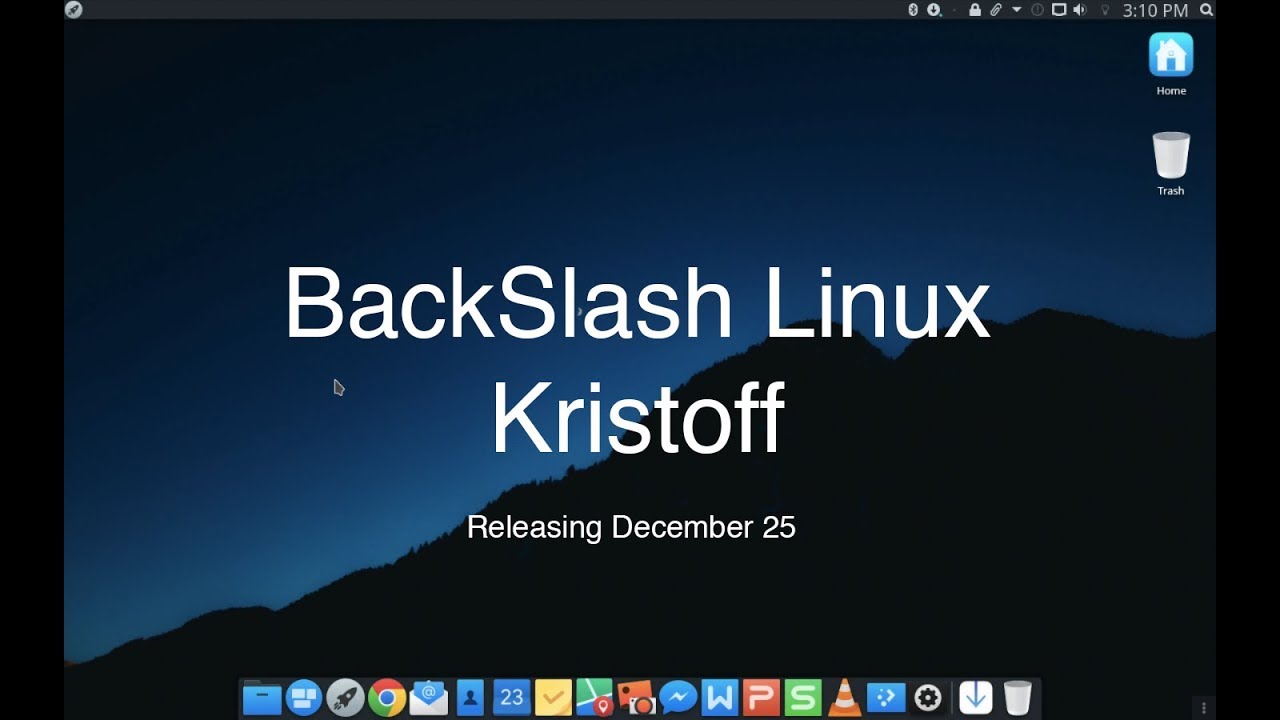Image resolution: width=1280 pixels, height=720 pixels.
Task: Open the photo camera app in dock
Action: [x=636, y=697]
